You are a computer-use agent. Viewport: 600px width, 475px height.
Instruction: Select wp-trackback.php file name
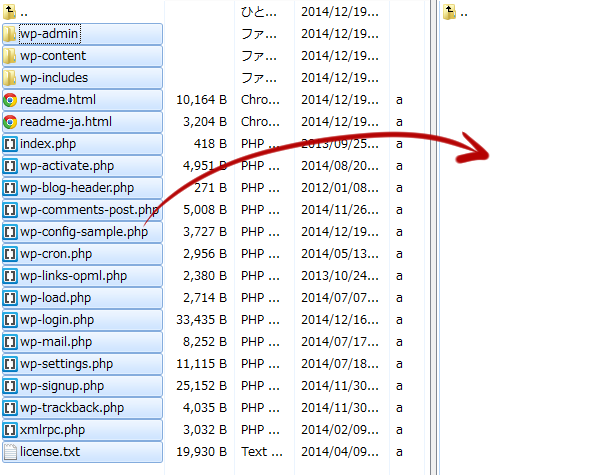click(x=72, y=408)
